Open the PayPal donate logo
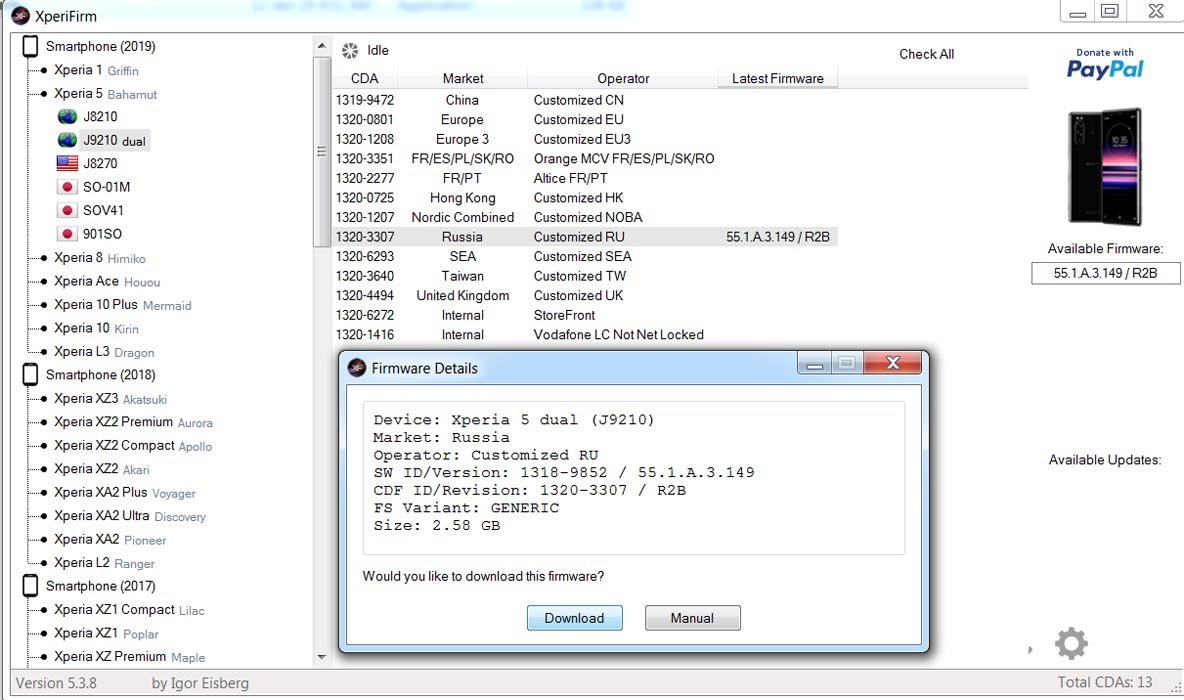Image resolution: width=1184 pixels, height=700 pixels. [x=1105, y=64]
